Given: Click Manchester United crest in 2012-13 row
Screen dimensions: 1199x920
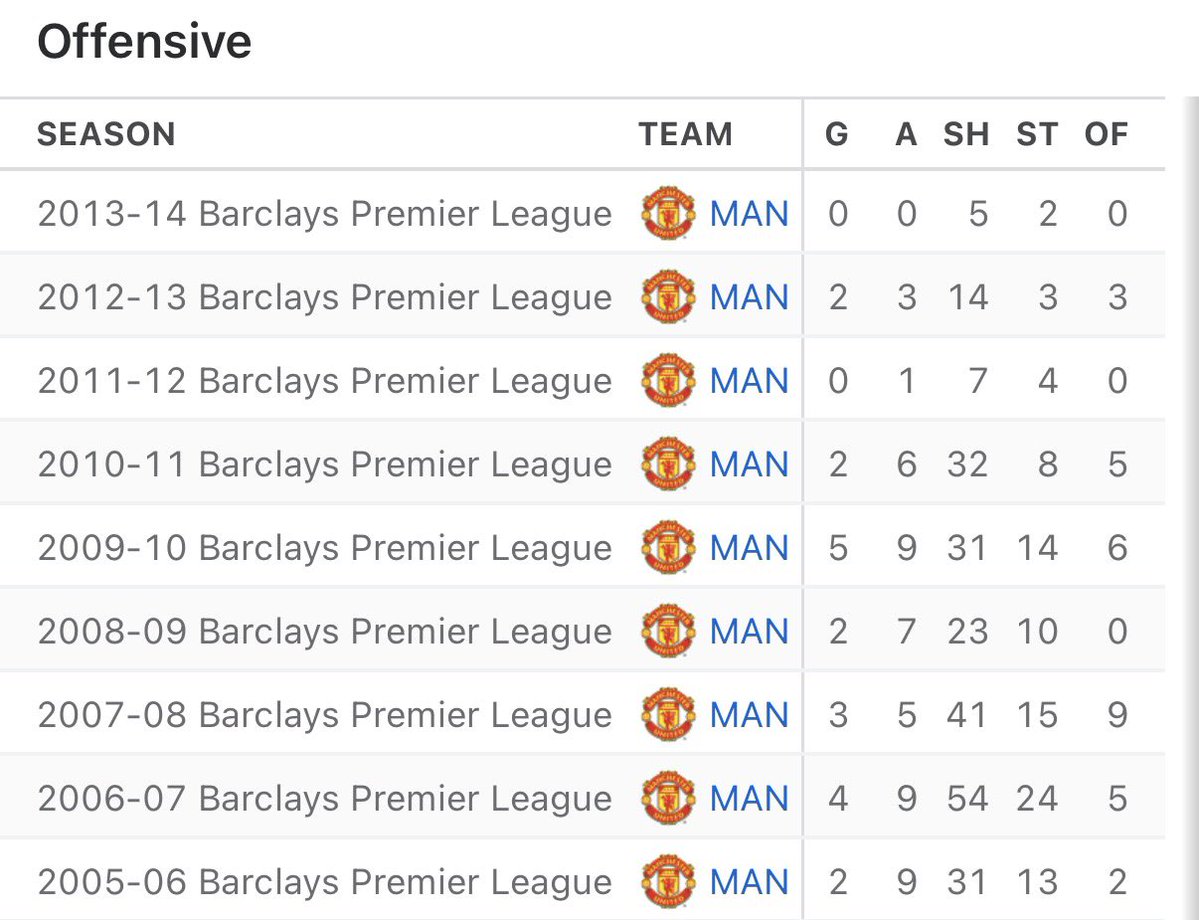Looking at the screenshot, I should point(668,297).
